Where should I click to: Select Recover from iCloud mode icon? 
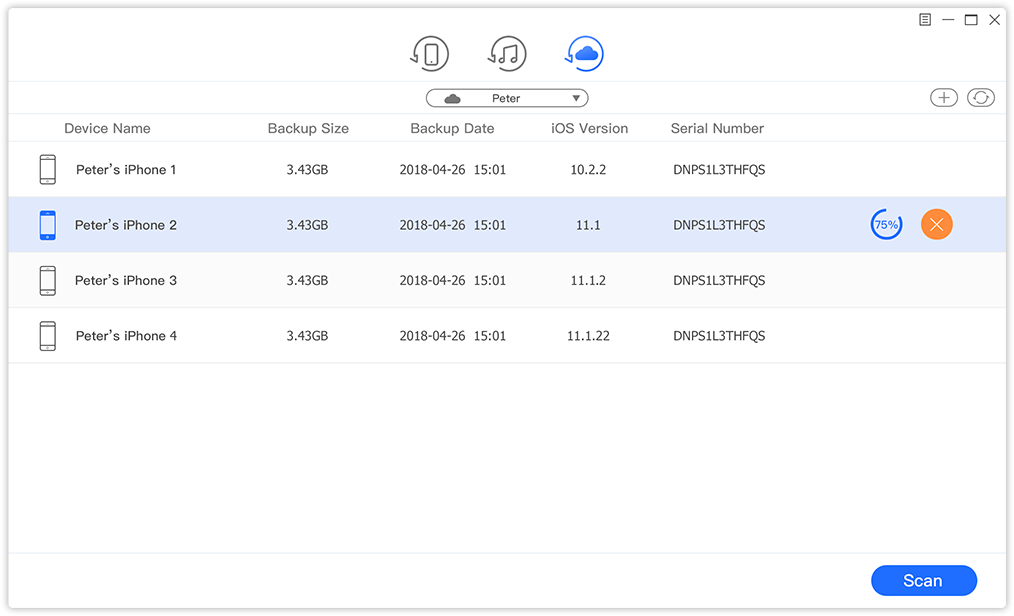pyautogui.click(x=585, y=54)
